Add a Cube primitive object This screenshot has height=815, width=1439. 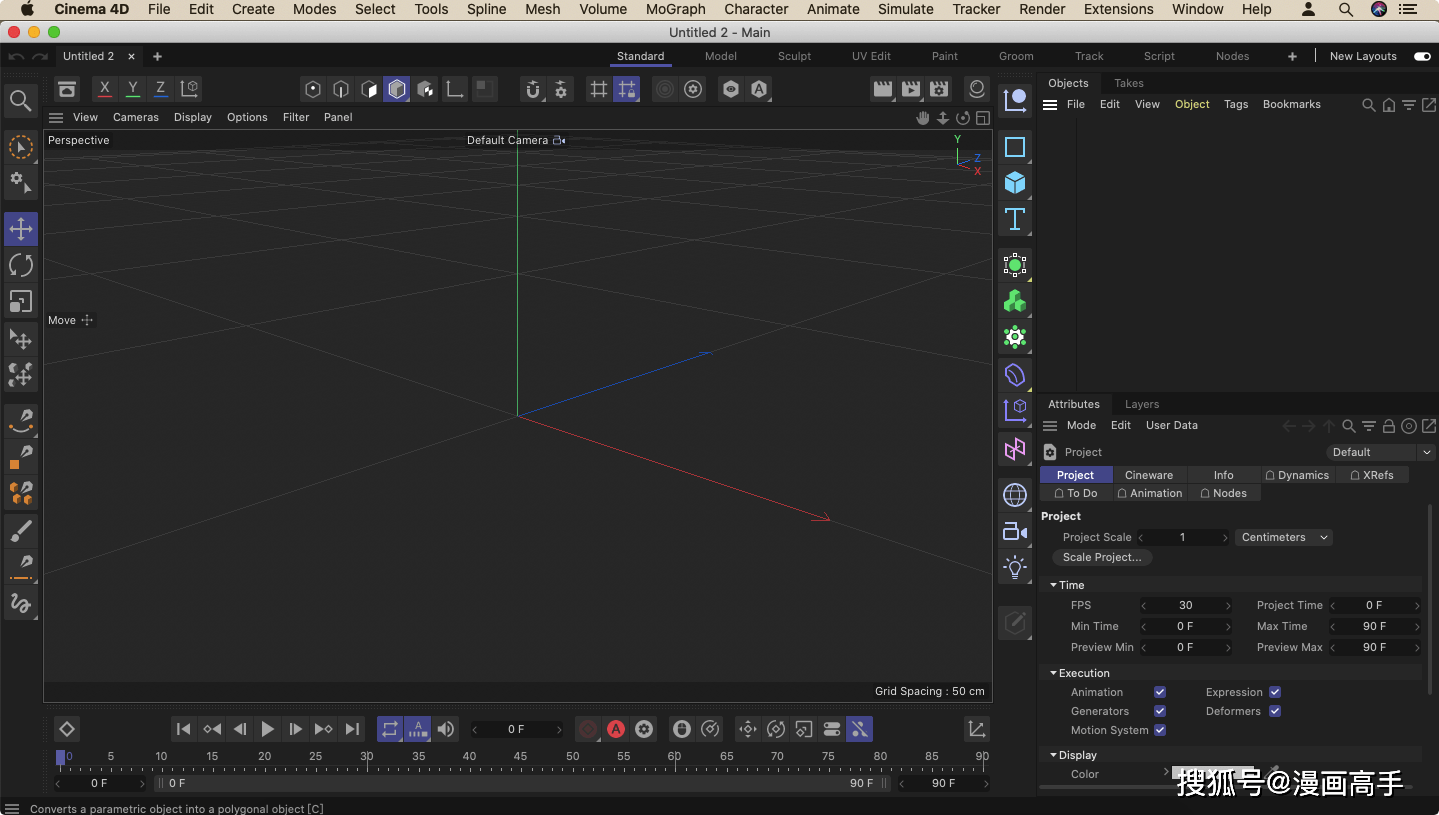(x=1015, y=183)
